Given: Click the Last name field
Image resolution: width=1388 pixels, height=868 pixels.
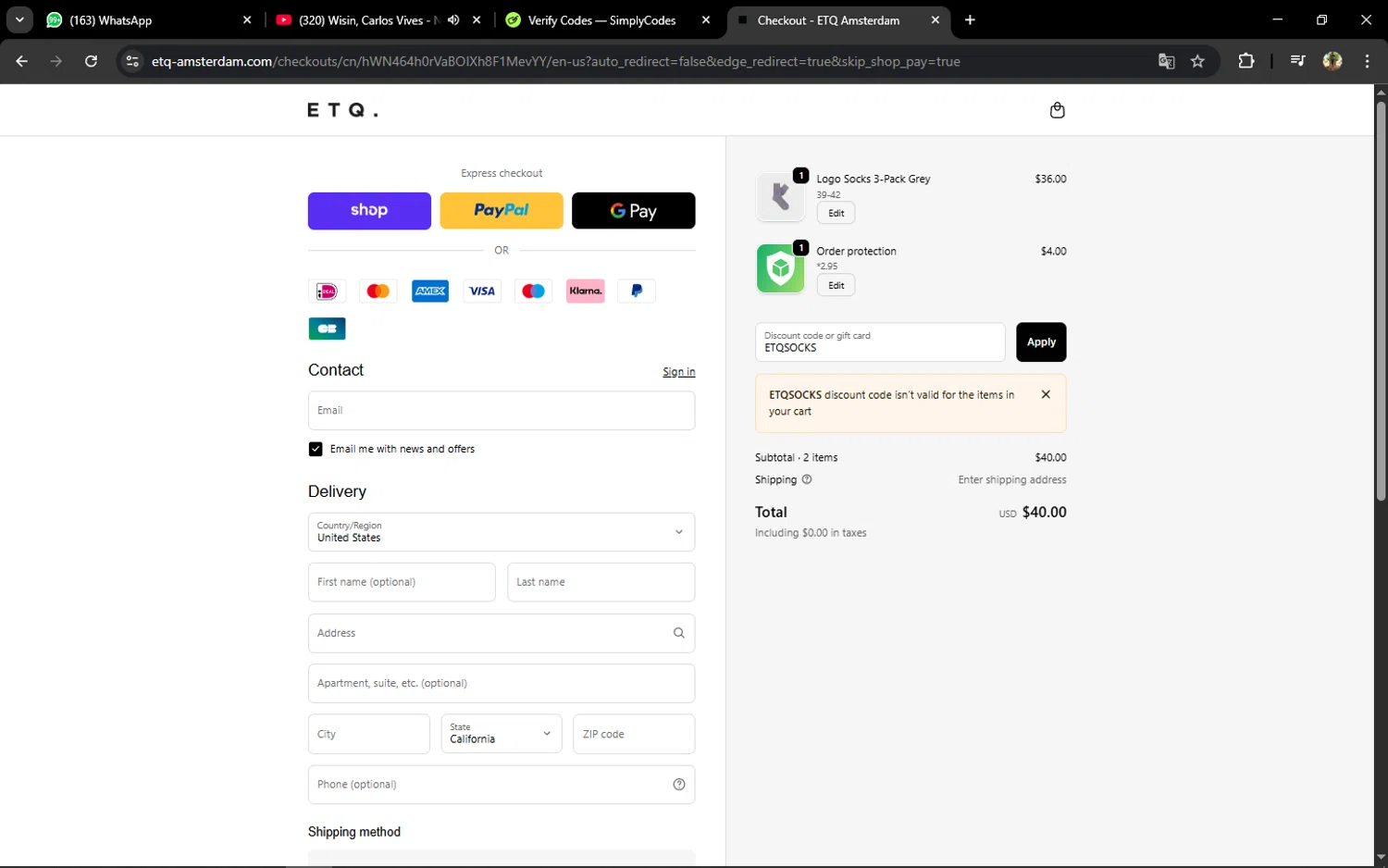Looking at the screenshot, I should point(601,582).
